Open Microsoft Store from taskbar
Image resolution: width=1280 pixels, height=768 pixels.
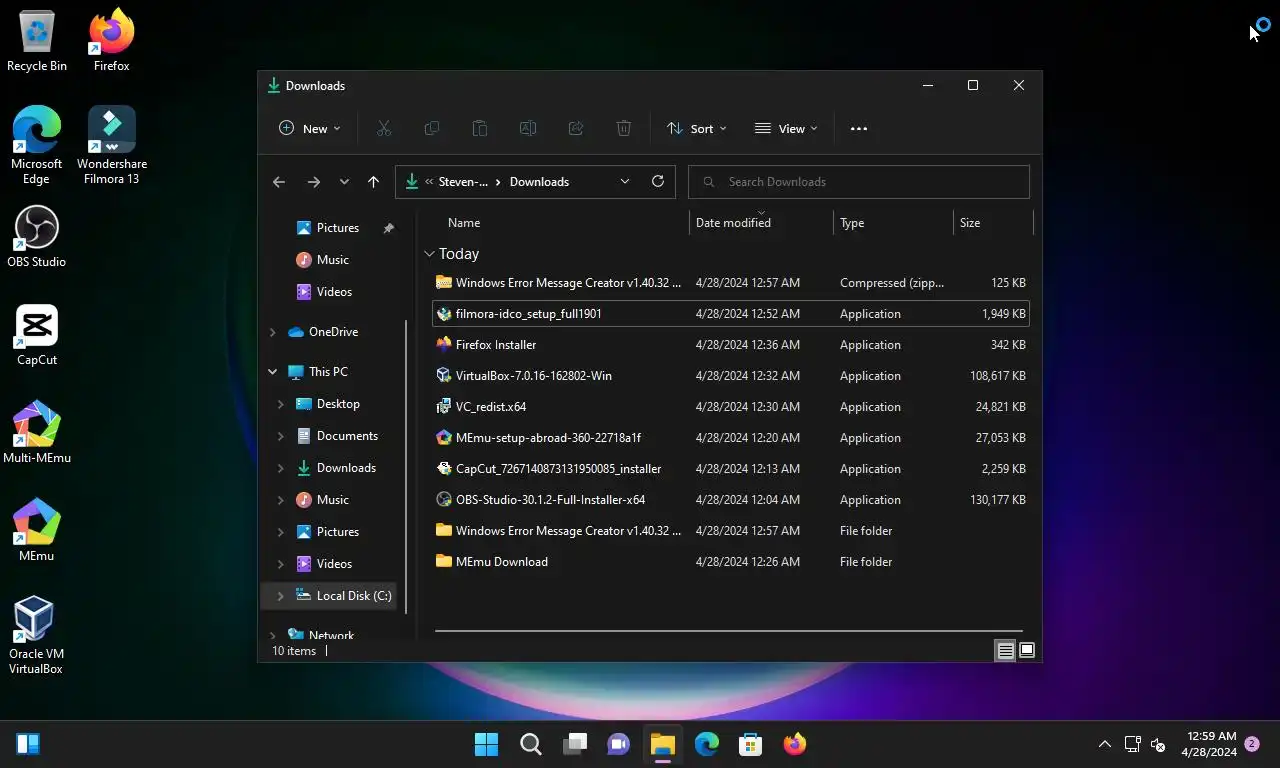[x=751, y=744]
